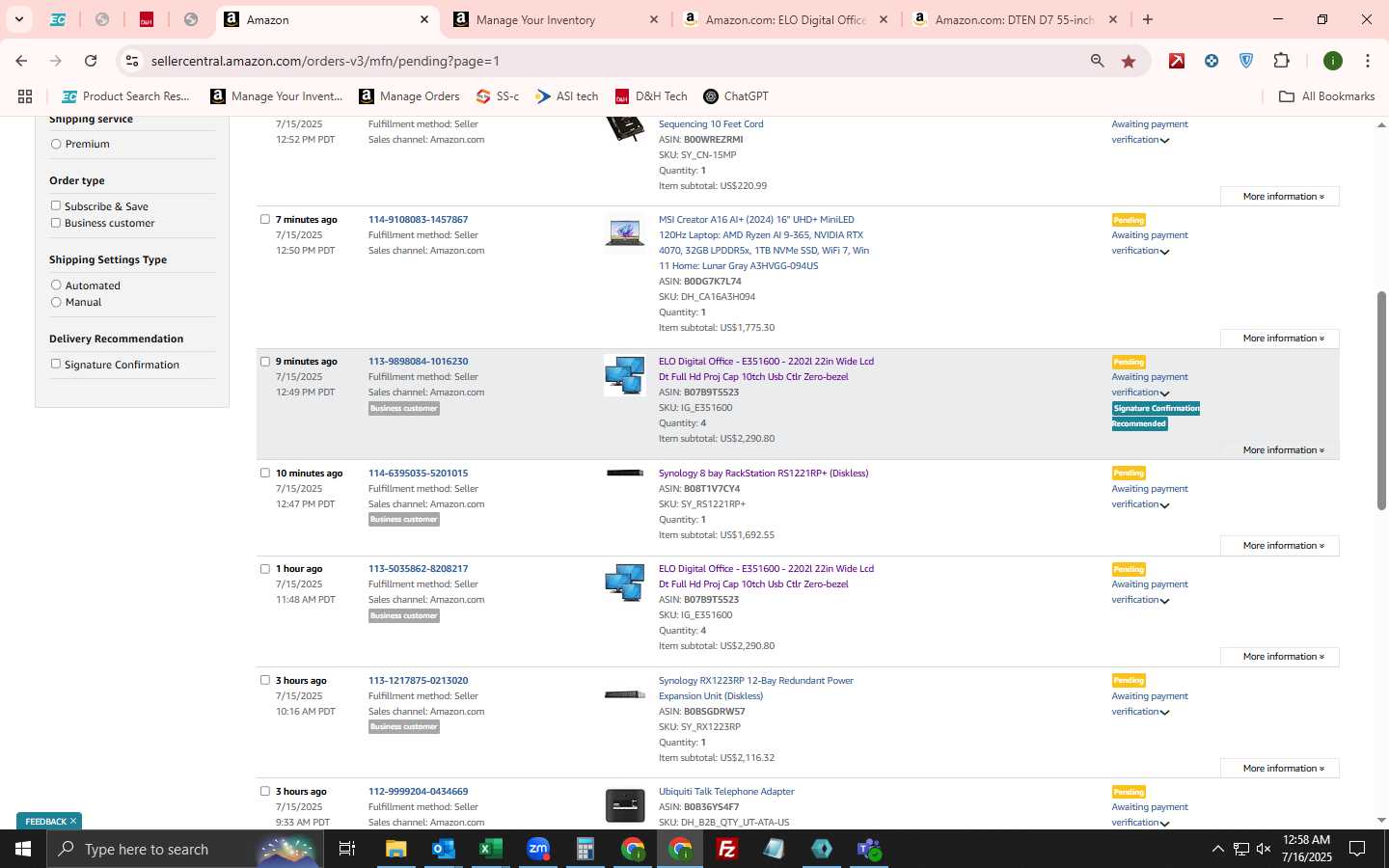Open Chrome profile avatar
Viewport: 1389px width, 868px height.
[x=1333, y=61]
